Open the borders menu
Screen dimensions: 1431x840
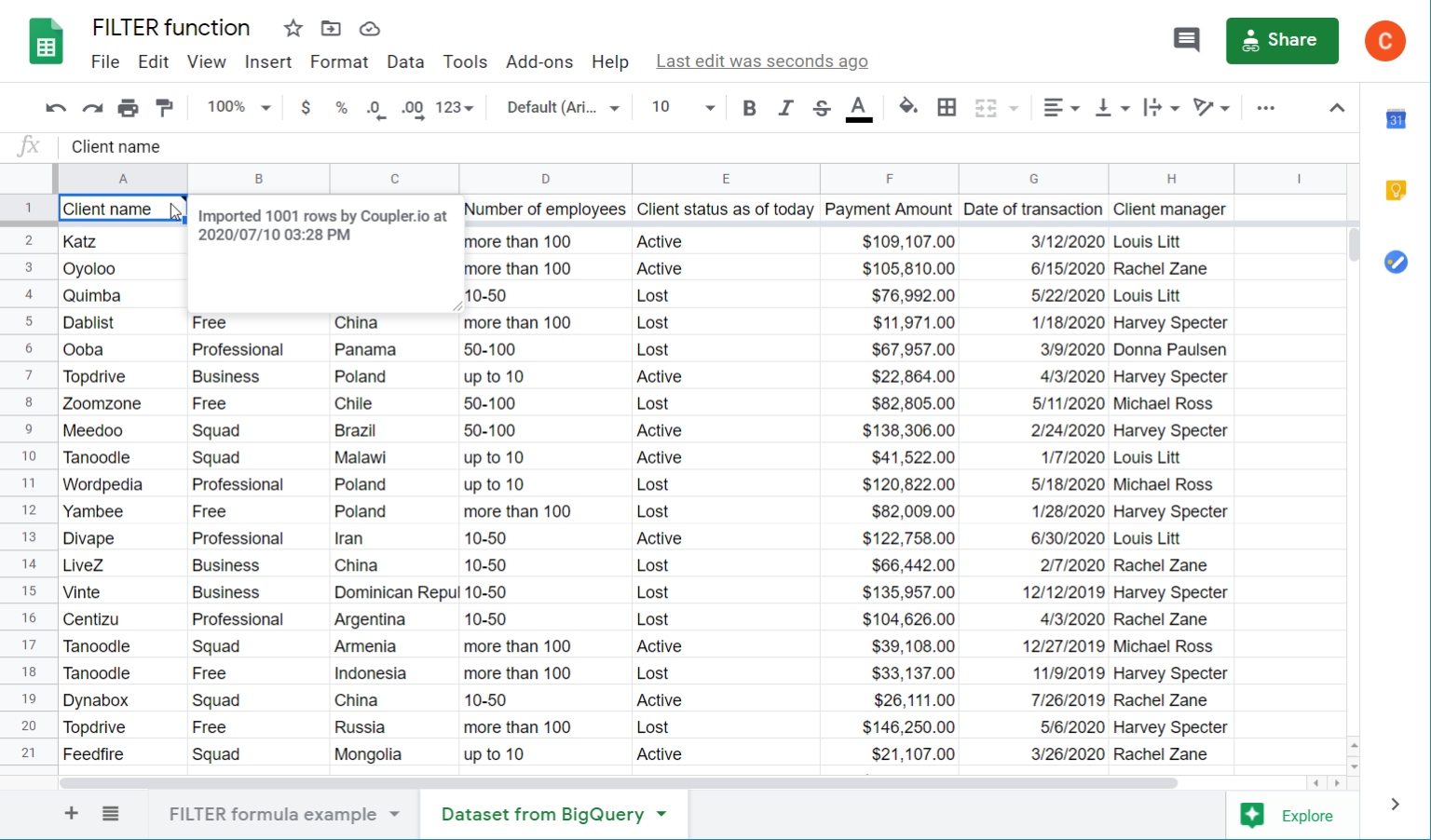[947, 107]
